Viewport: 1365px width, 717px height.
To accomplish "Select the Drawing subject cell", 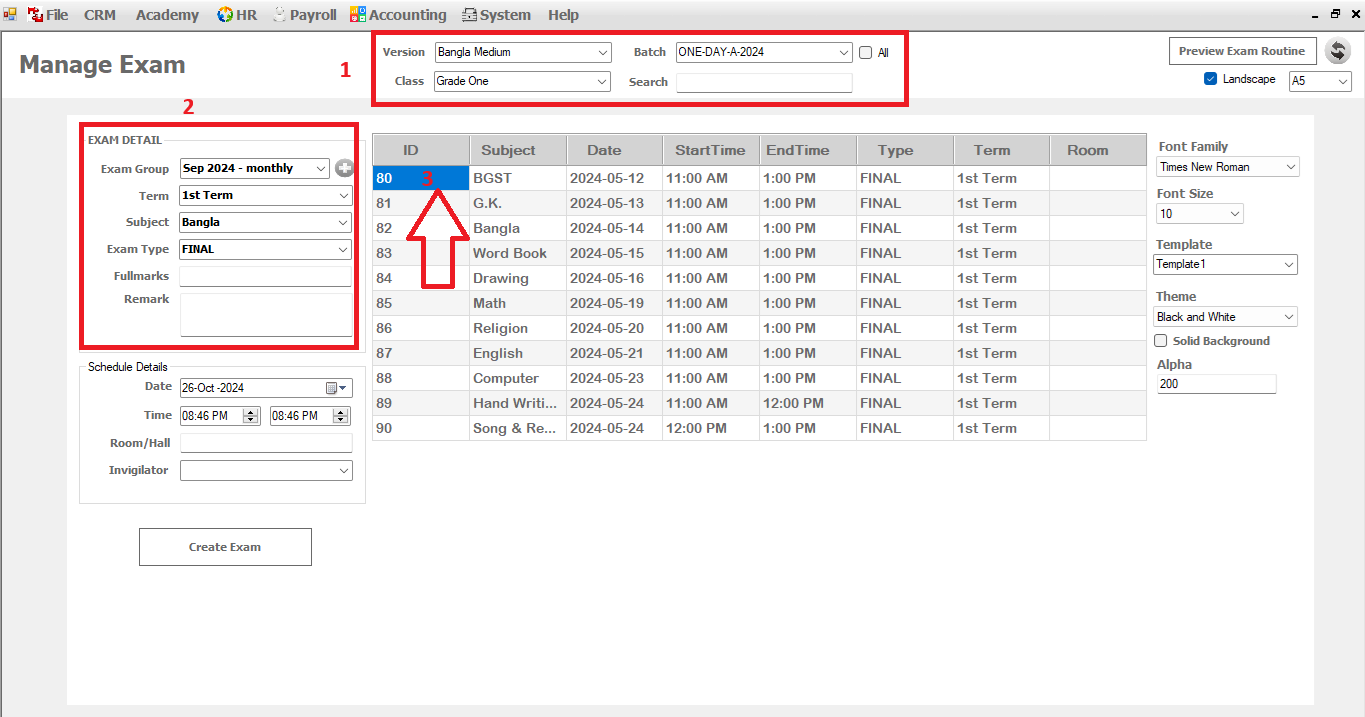I will click(518, 278).
